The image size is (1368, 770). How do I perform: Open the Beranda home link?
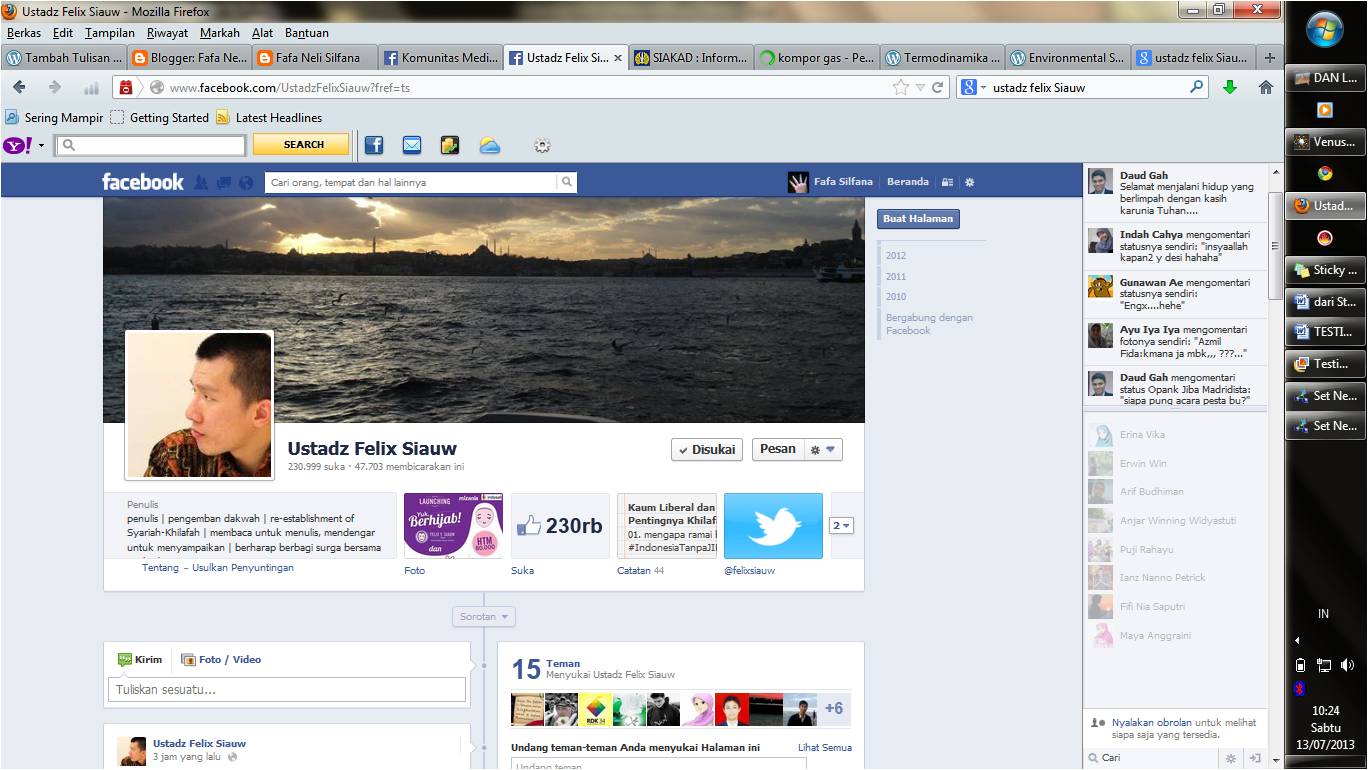908,182
